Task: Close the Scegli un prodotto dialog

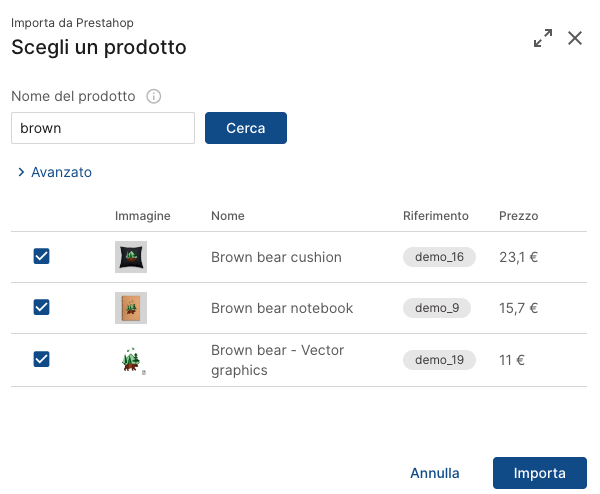Action: coord(575,38)
